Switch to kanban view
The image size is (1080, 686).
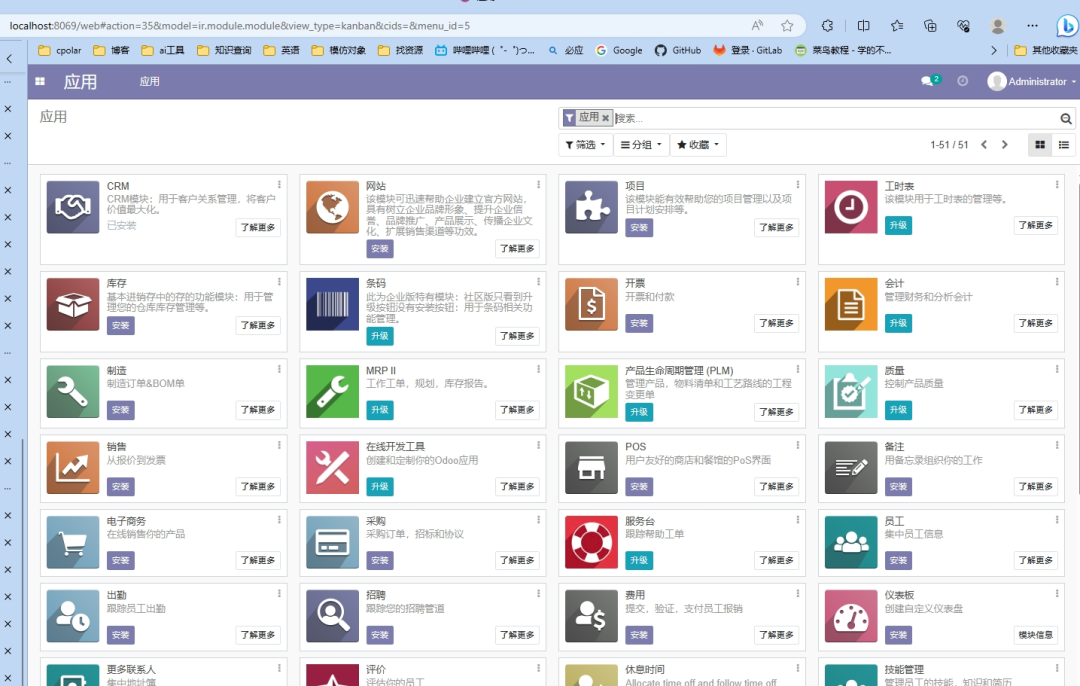click(x=1040, y=145)
